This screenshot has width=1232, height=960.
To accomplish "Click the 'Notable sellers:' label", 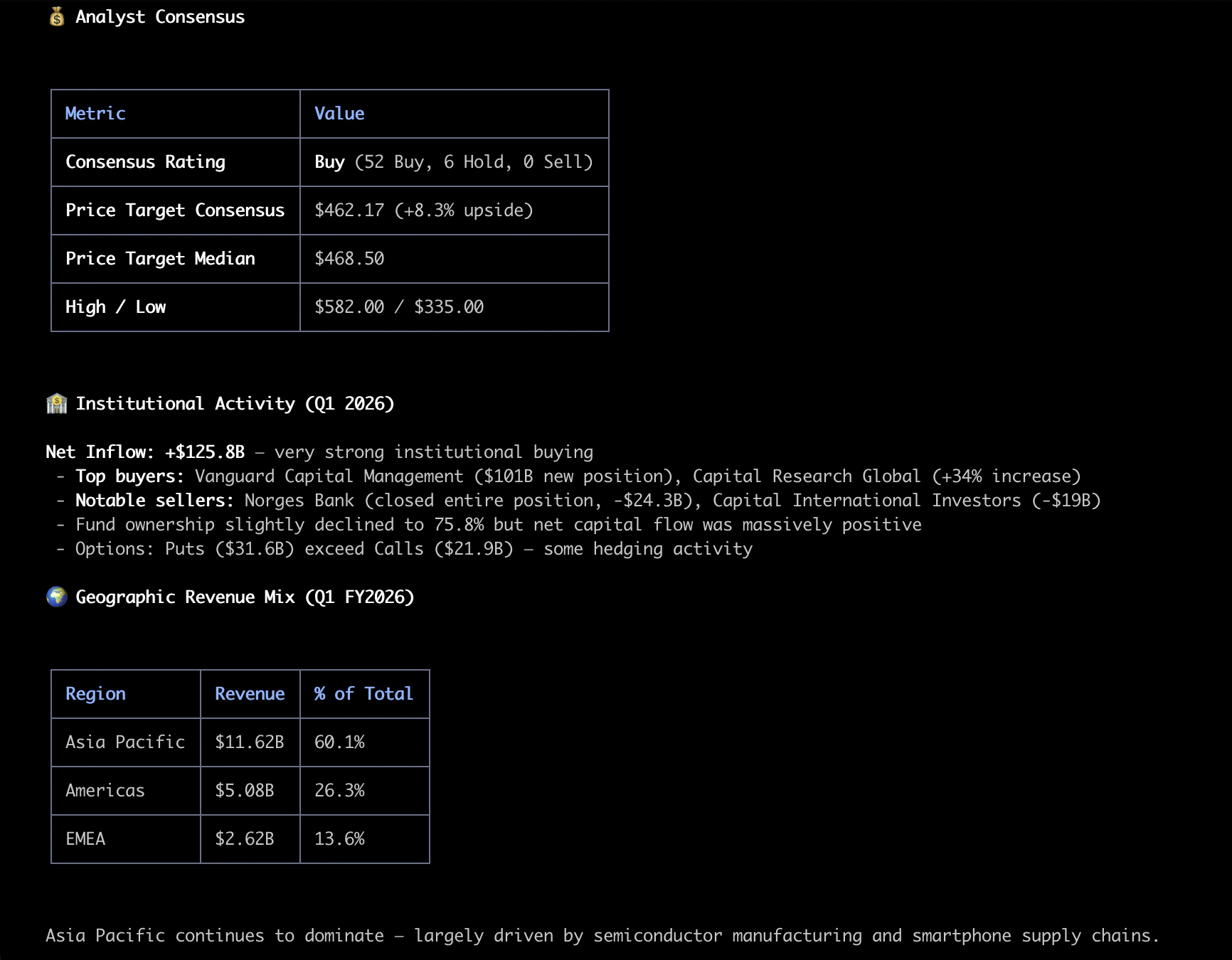I will (x=154, y=501).
